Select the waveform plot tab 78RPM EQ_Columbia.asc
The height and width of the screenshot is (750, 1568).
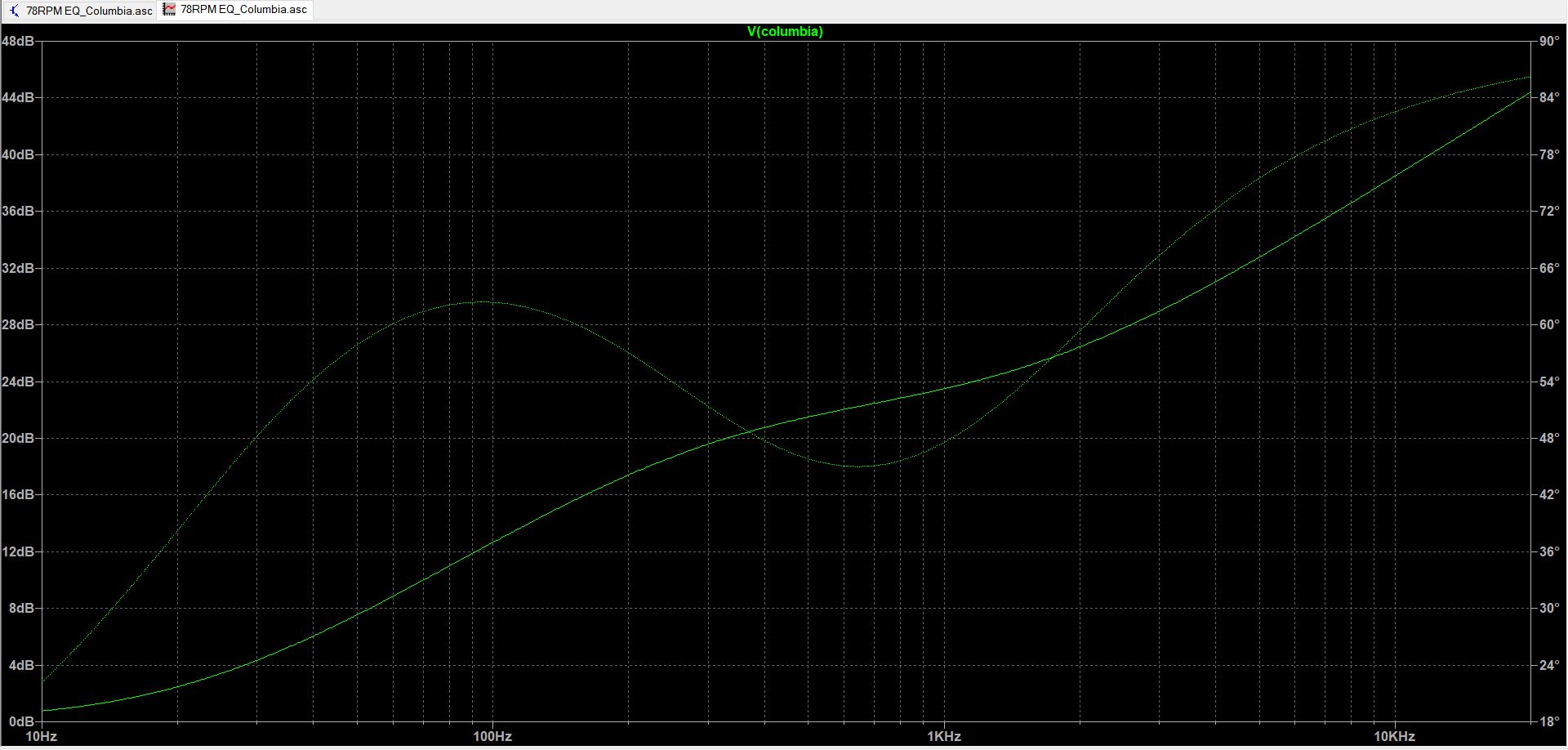(x=235, y=10)
